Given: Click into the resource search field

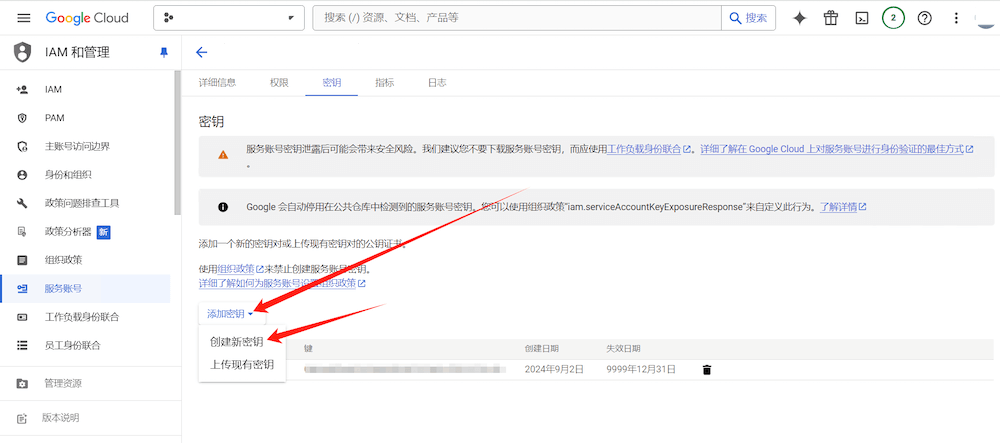Looking at the screenshot, I should (515, 18).
